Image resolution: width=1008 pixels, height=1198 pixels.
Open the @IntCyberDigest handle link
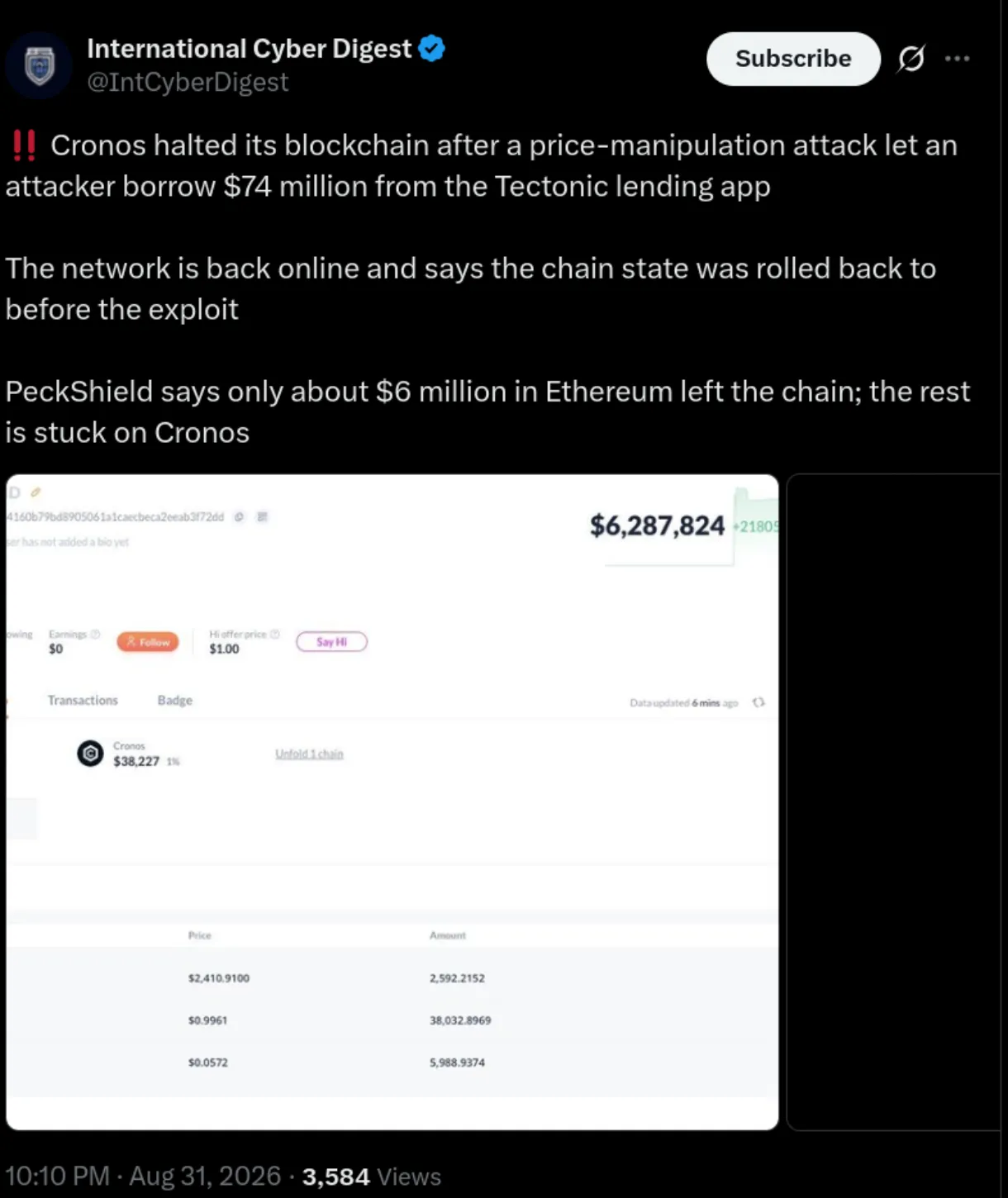[x=188, y=83]
